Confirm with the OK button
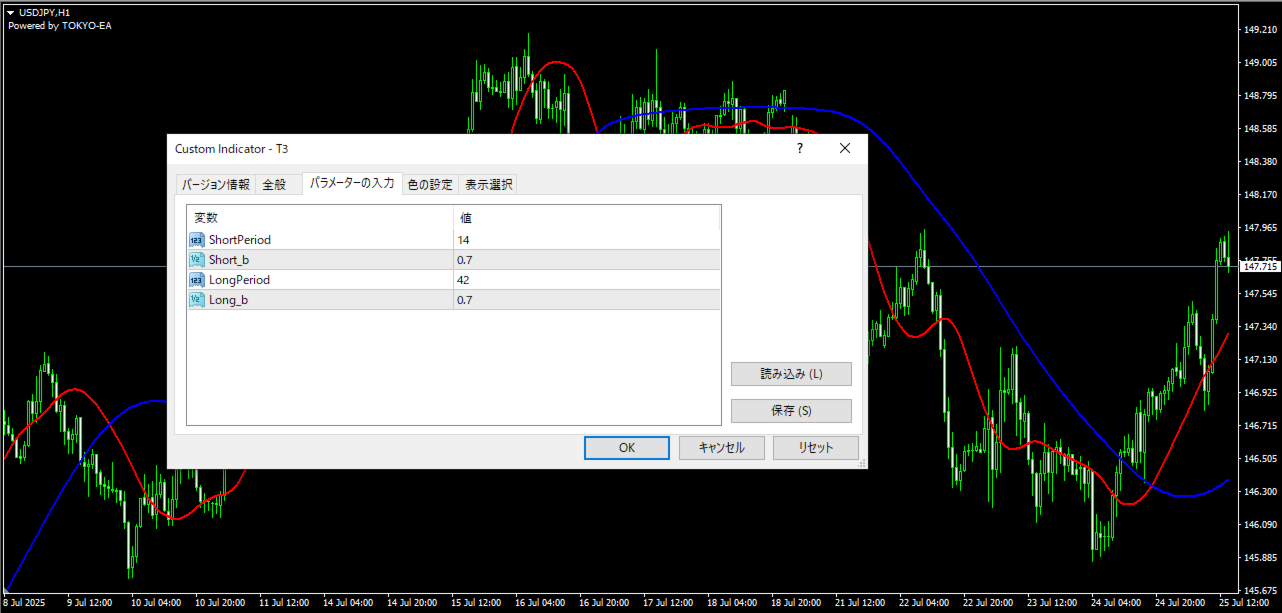Image resolution: width=1282 pixels, height=613 pixels. coord(627,448)
